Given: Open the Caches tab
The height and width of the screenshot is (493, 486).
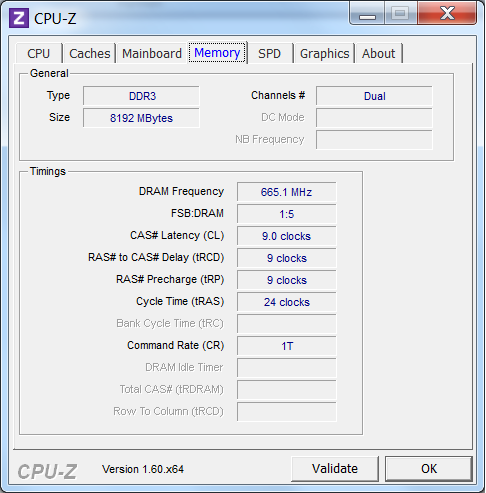Looking at the screenshot, I should click(x=89, y=53).
